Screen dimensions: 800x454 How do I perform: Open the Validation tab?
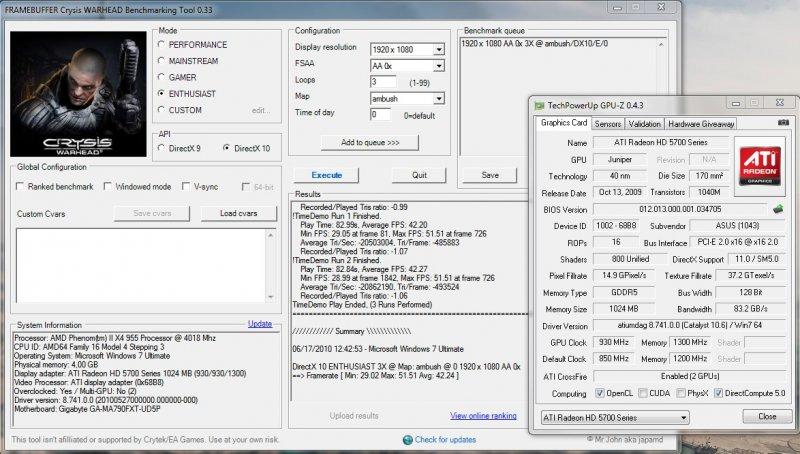[x=644, y=124]
